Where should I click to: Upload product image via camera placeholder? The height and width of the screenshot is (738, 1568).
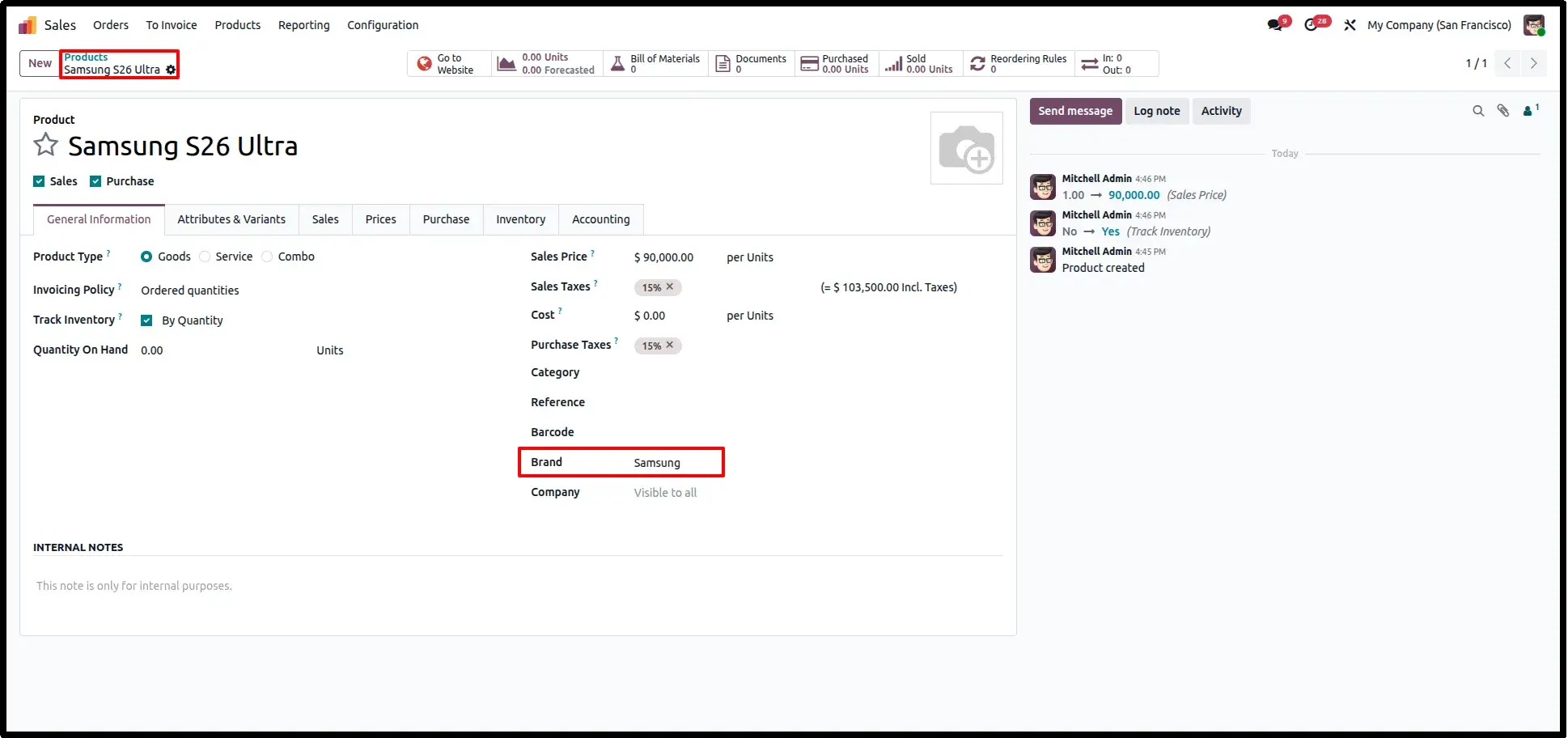(x=967, y=148)
